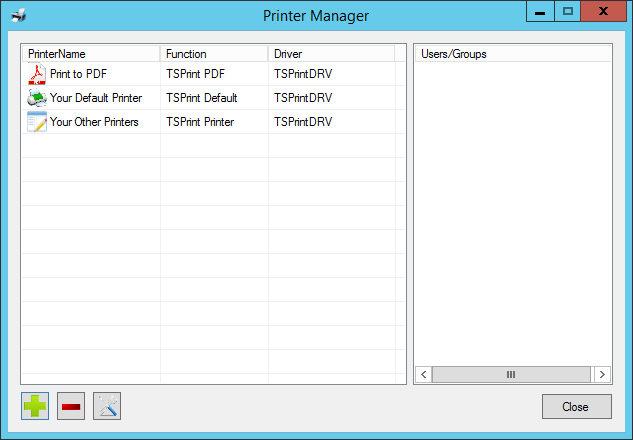The image size is (633, 440).
Task: Click the Users/Groups column header
Action: [510, 53]
